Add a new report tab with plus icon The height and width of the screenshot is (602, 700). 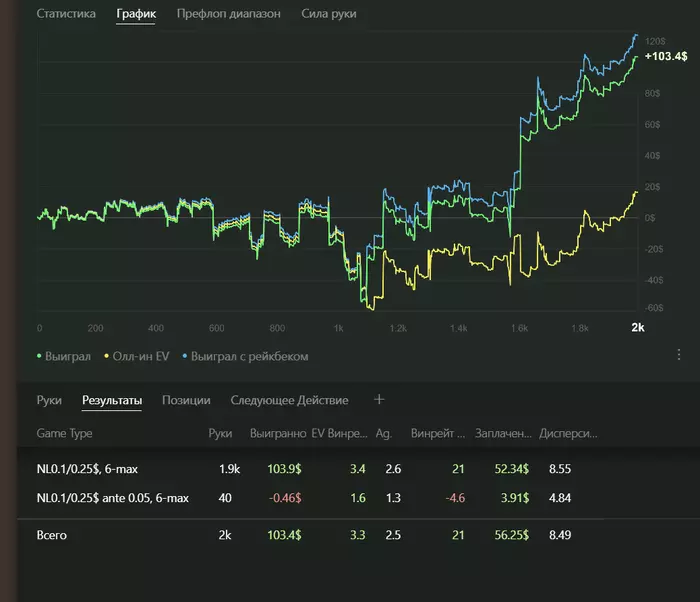click(x=379, y=399)
